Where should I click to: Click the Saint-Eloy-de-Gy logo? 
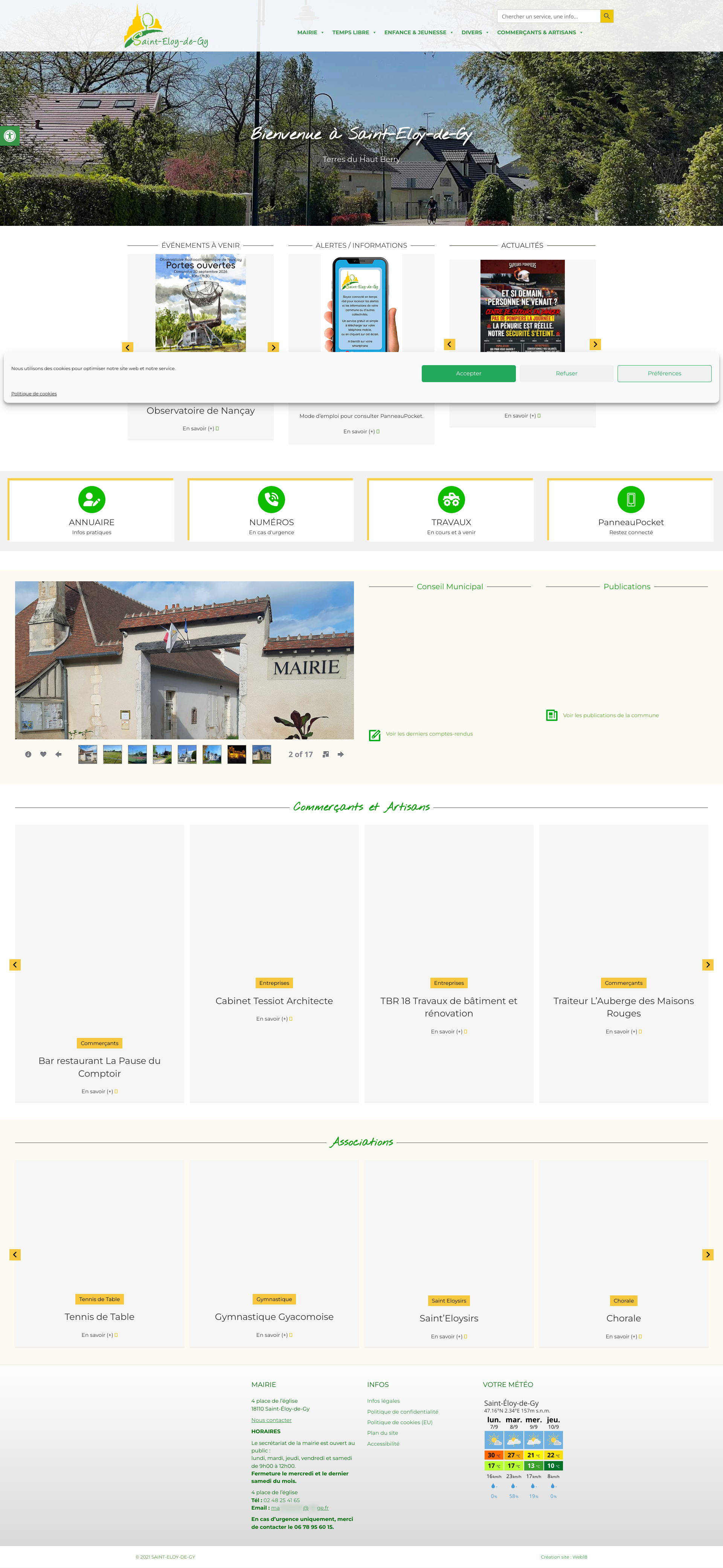pyautogui.click(x=166, y=27)
